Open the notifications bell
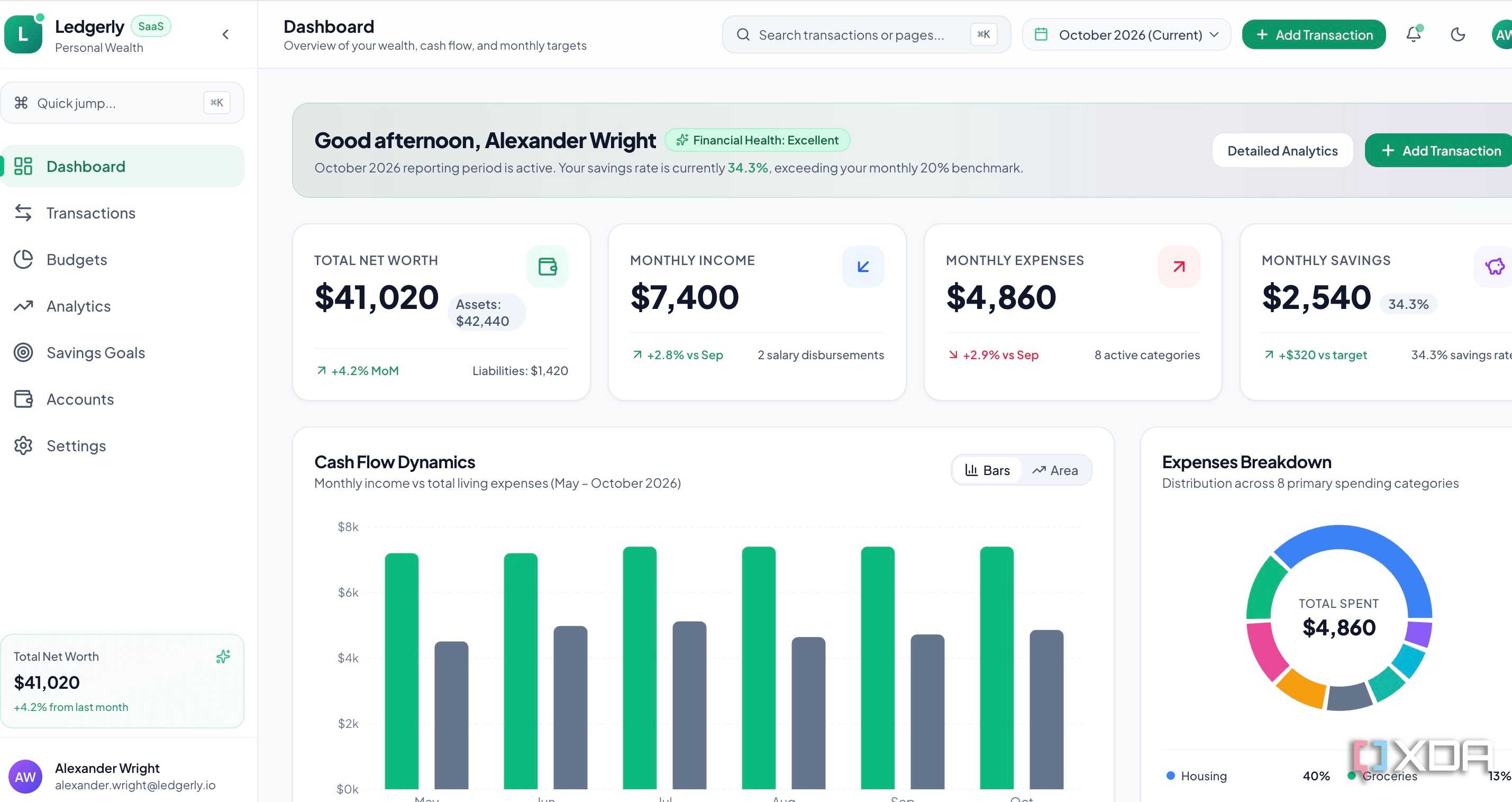This screenshot has height=802, width=1512. pos(1414,34)
